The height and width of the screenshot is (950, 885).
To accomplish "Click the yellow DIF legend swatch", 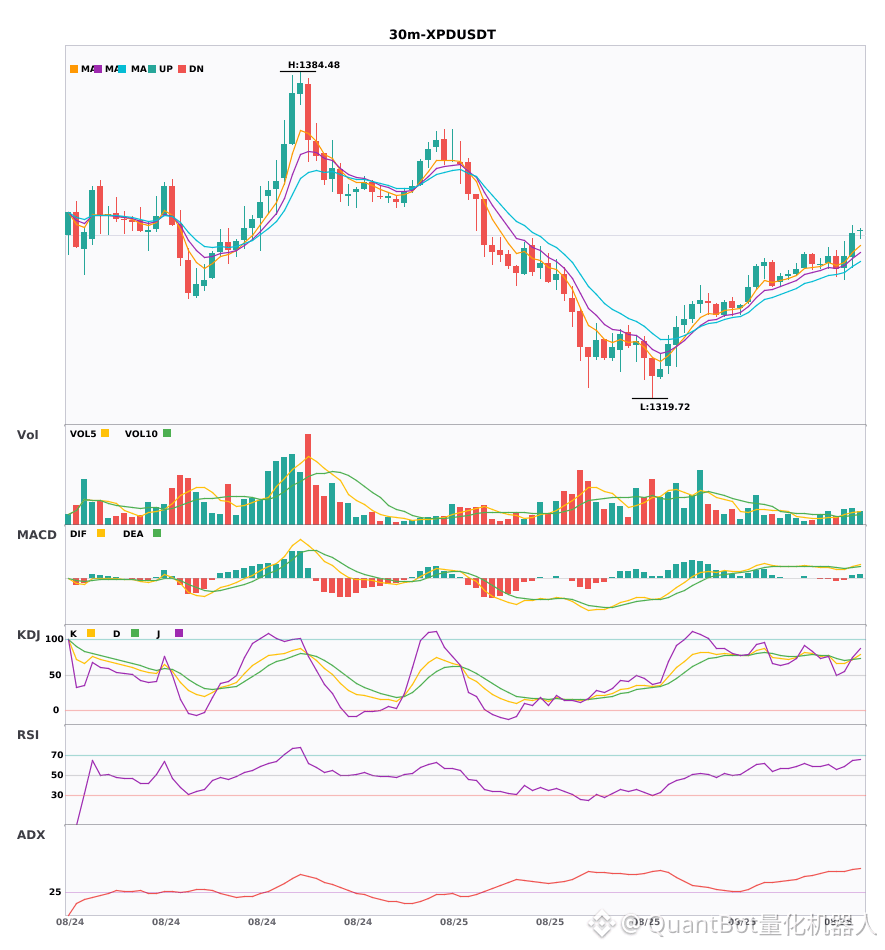I will 101,533.
